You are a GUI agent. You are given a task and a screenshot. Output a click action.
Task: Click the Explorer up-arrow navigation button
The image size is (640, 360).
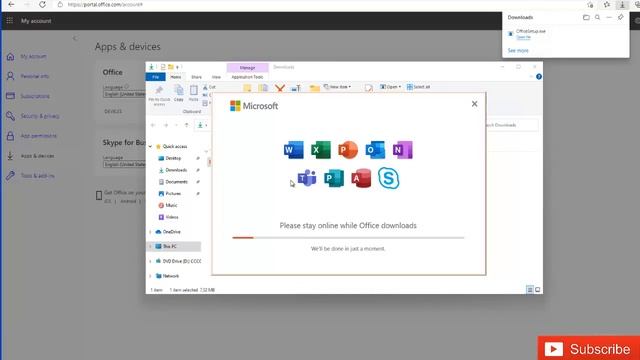(187, 125)
